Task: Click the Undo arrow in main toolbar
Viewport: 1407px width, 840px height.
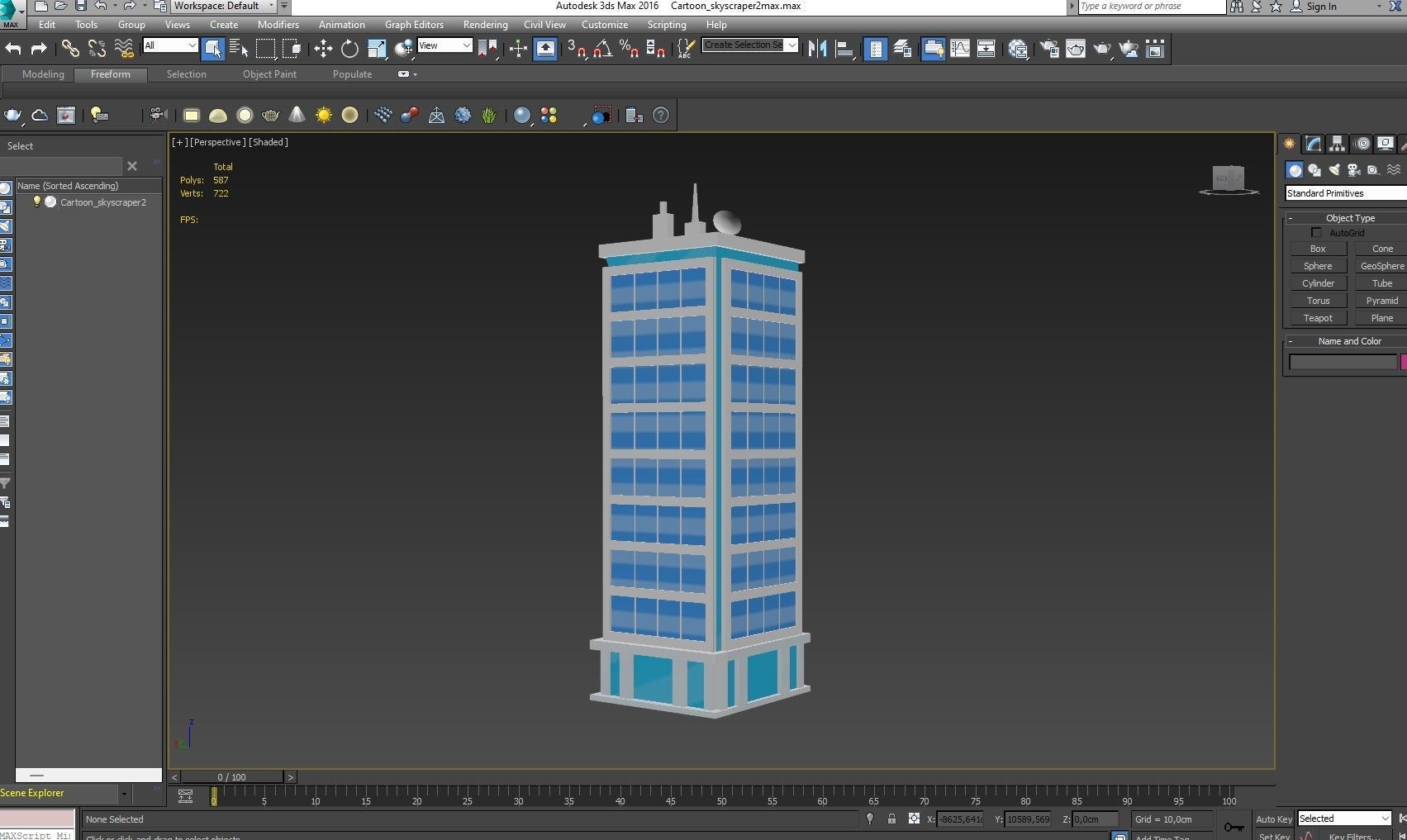Action: [x=13, y=49]
